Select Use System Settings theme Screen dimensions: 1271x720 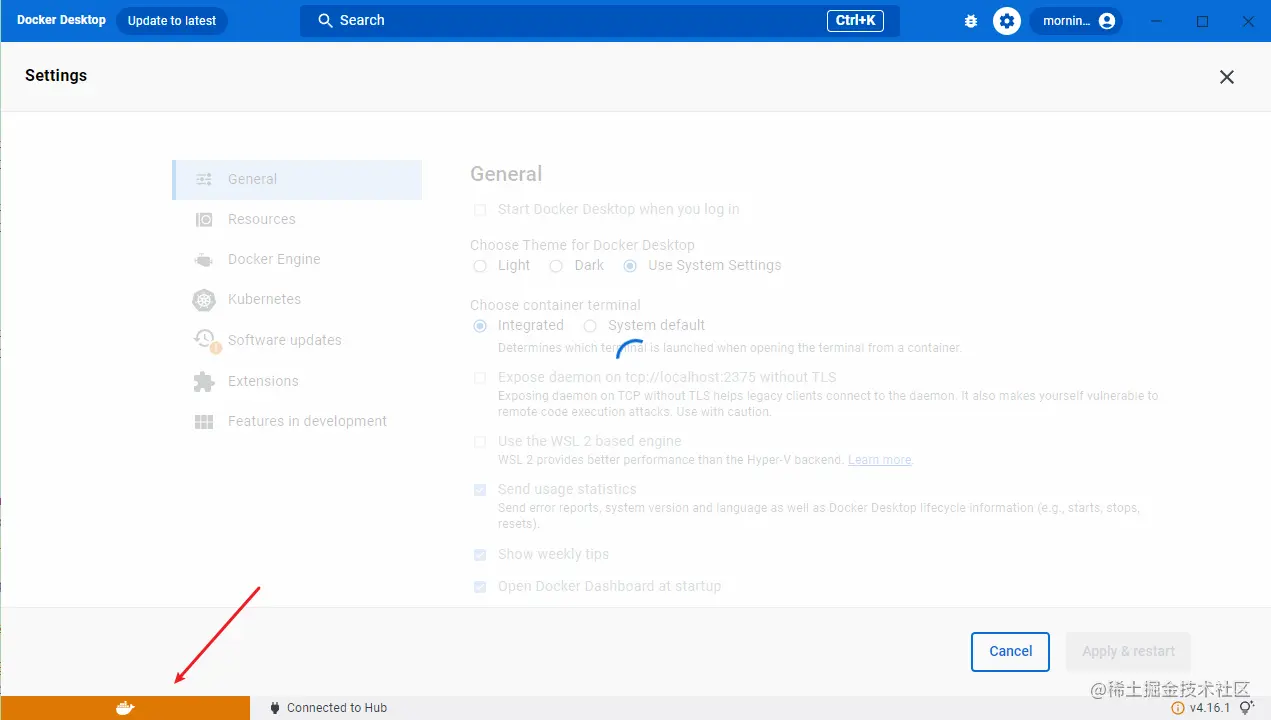[630, 266]
